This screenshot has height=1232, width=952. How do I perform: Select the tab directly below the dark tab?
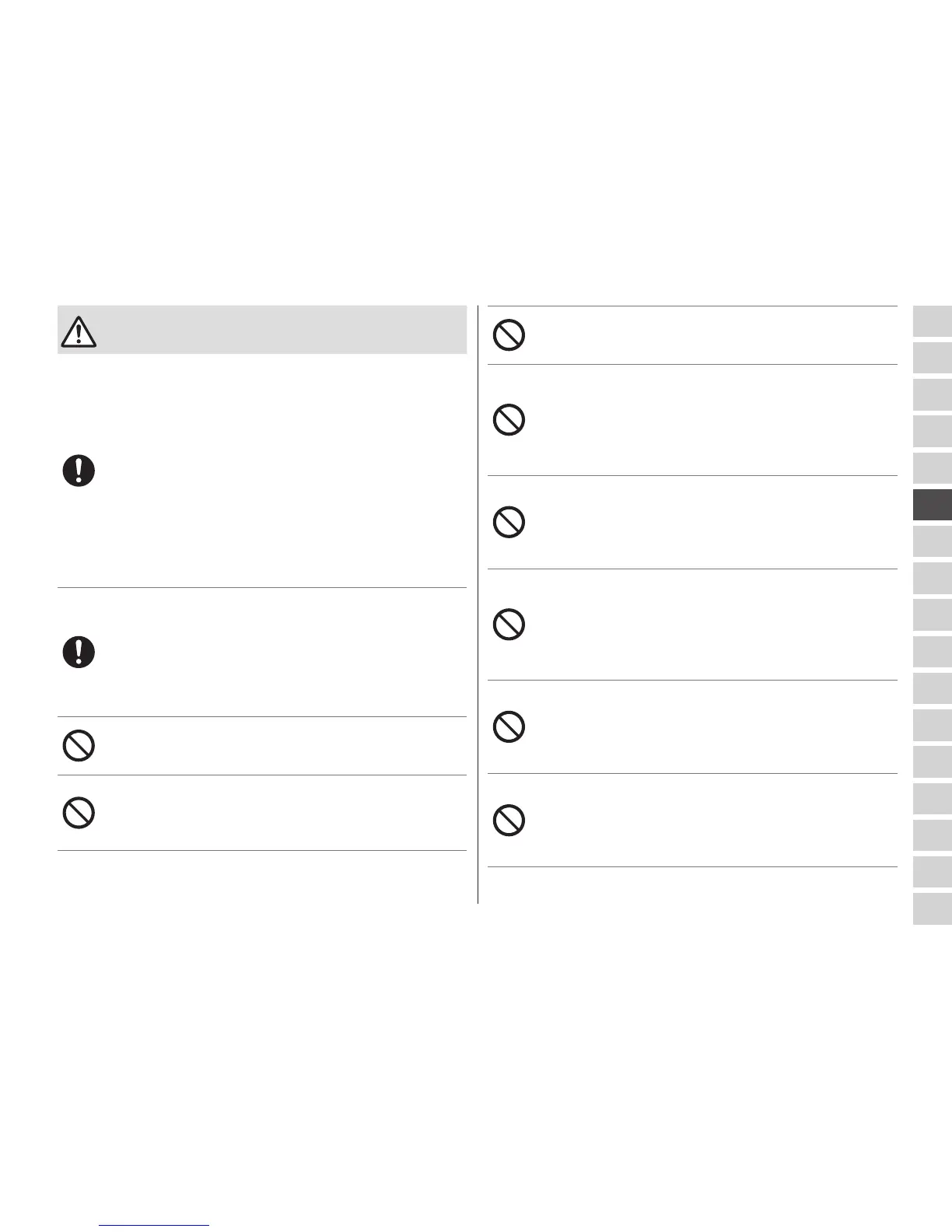pos(933,541)
